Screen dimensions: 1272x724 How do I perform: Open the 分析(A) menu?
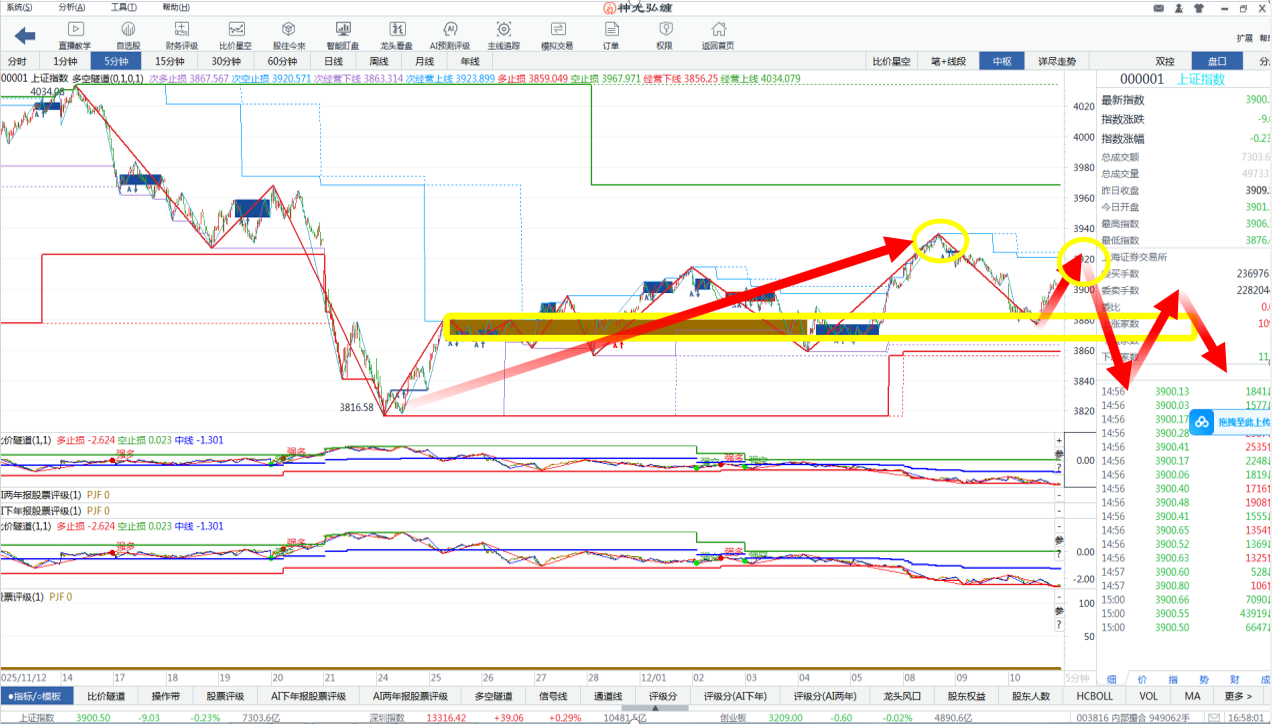[x=73, y=6]
